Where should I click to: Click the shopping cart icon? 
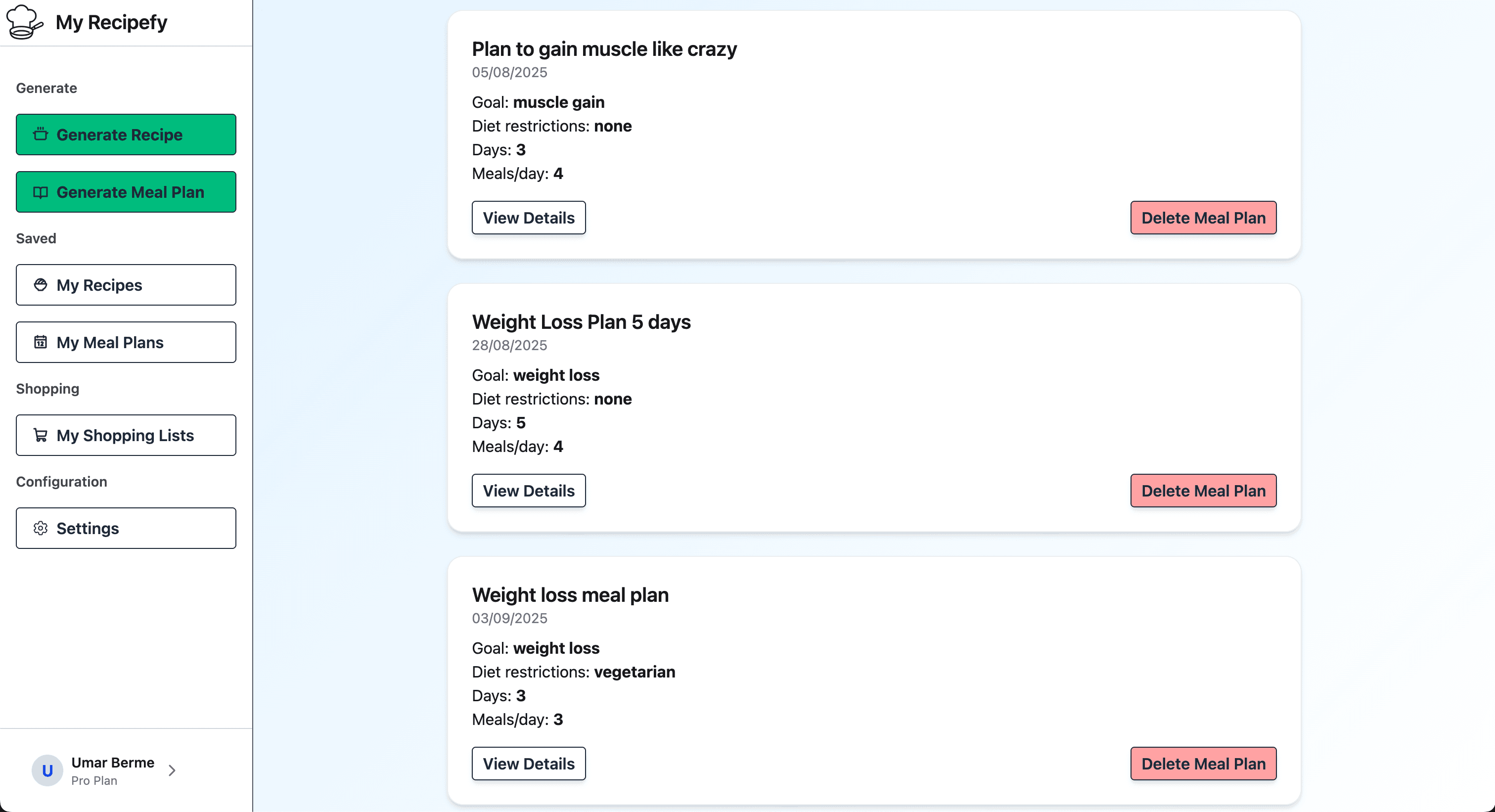[x=40, y=435]
